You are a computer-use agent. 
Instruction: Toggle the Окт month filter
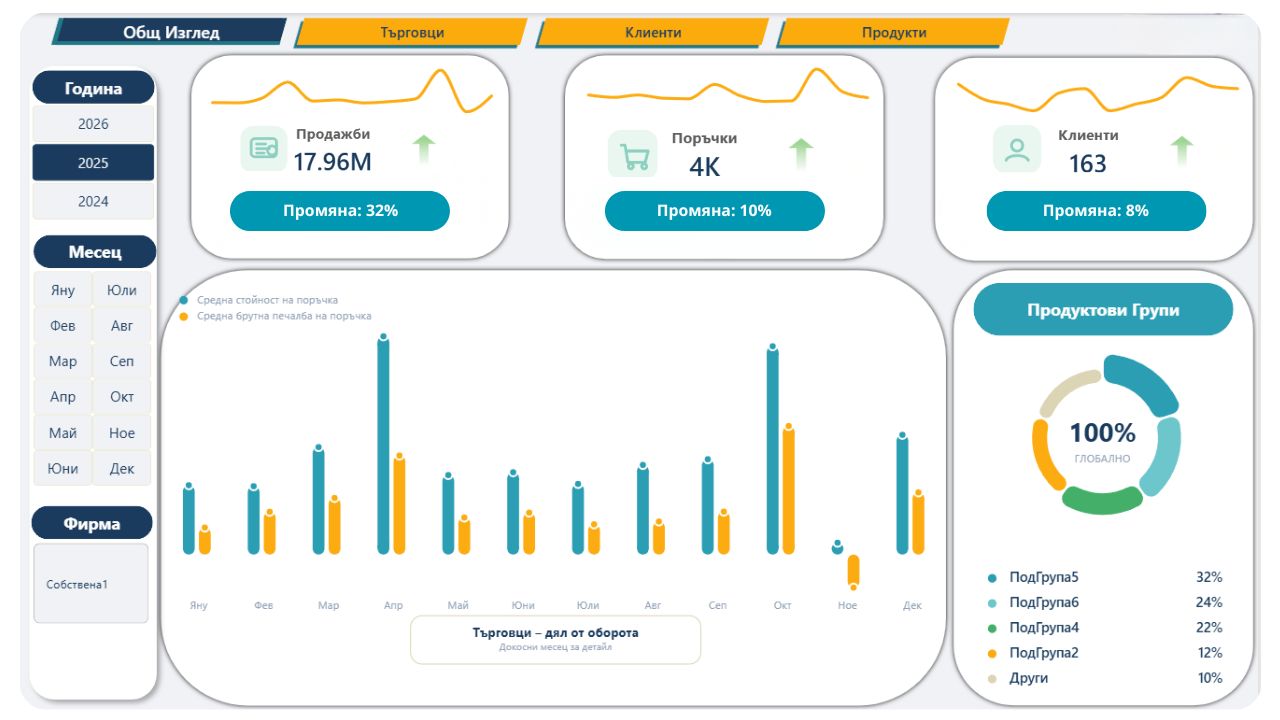click(x=122, y=397)
